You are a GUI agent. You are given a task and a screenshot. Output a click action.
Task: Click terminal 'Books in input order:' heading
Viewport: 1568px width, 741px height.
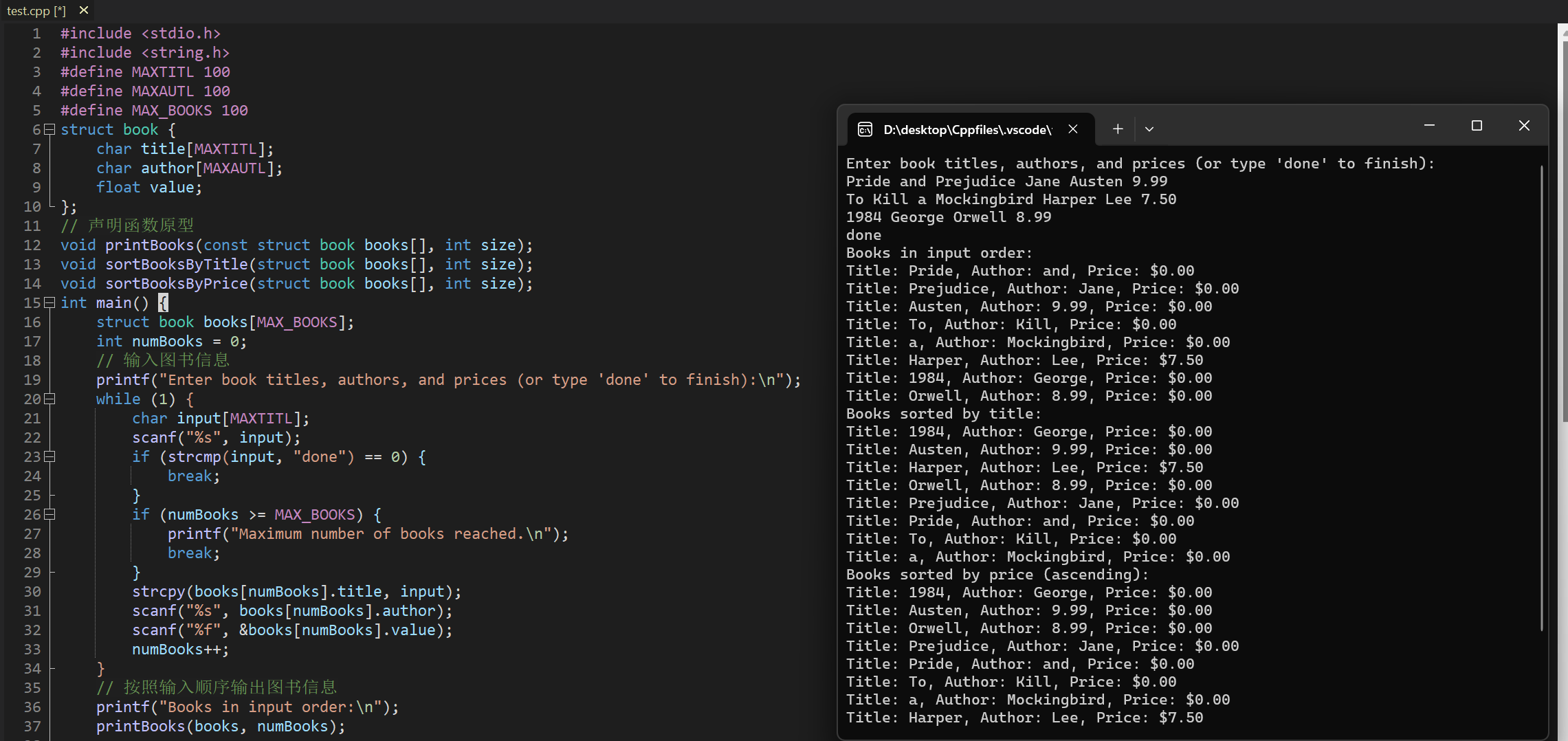click(x=940, y=253)
